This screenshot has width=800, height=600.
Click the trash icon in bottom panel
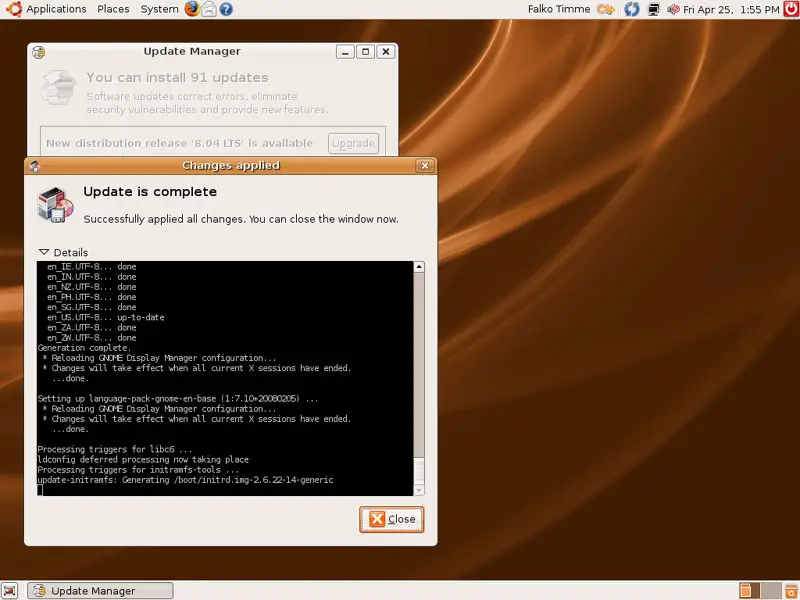click(x=791, y=591)
